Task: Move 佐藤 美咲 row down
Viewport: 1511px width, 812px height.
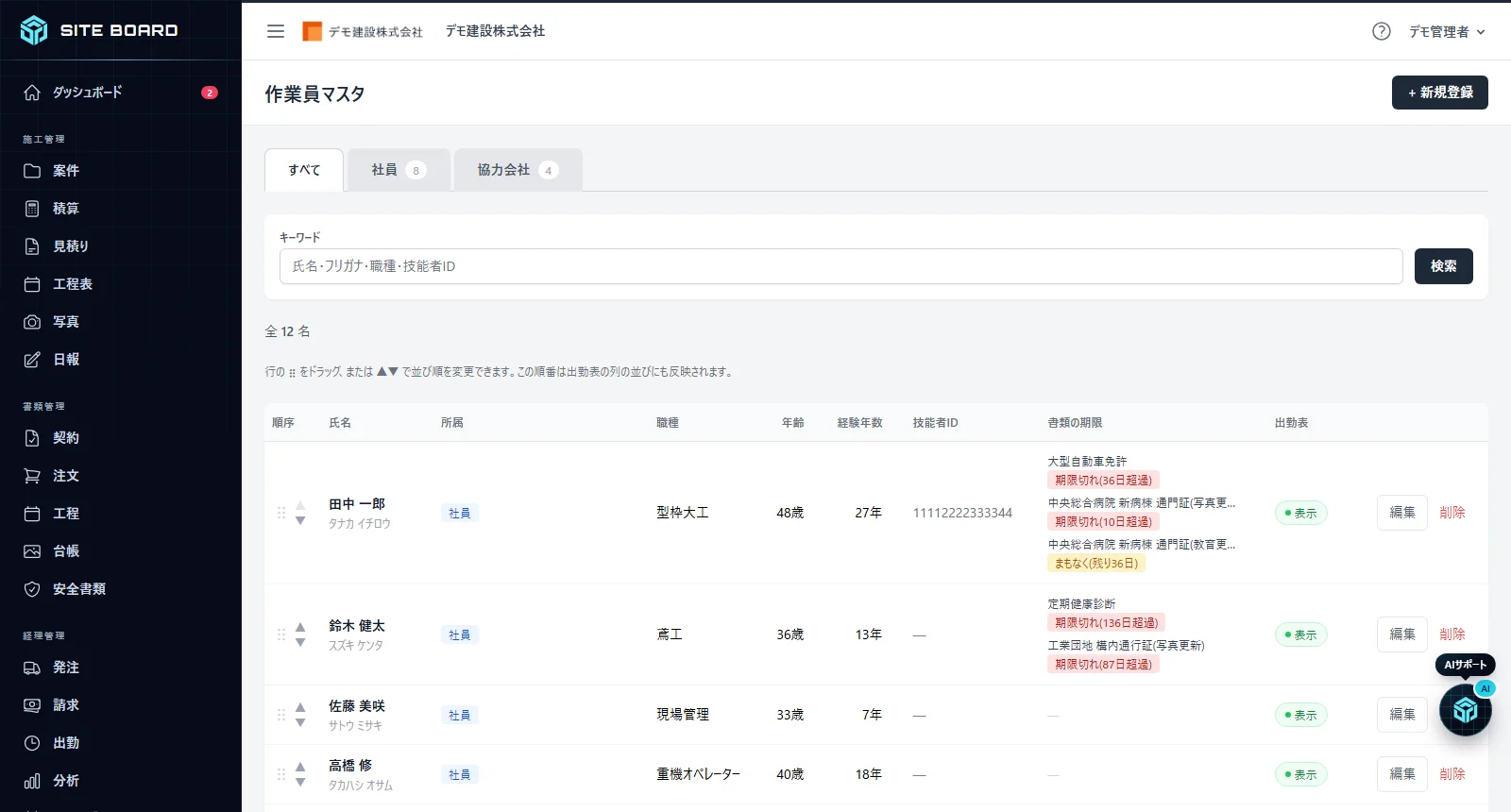Action: (x=300, y=722)
